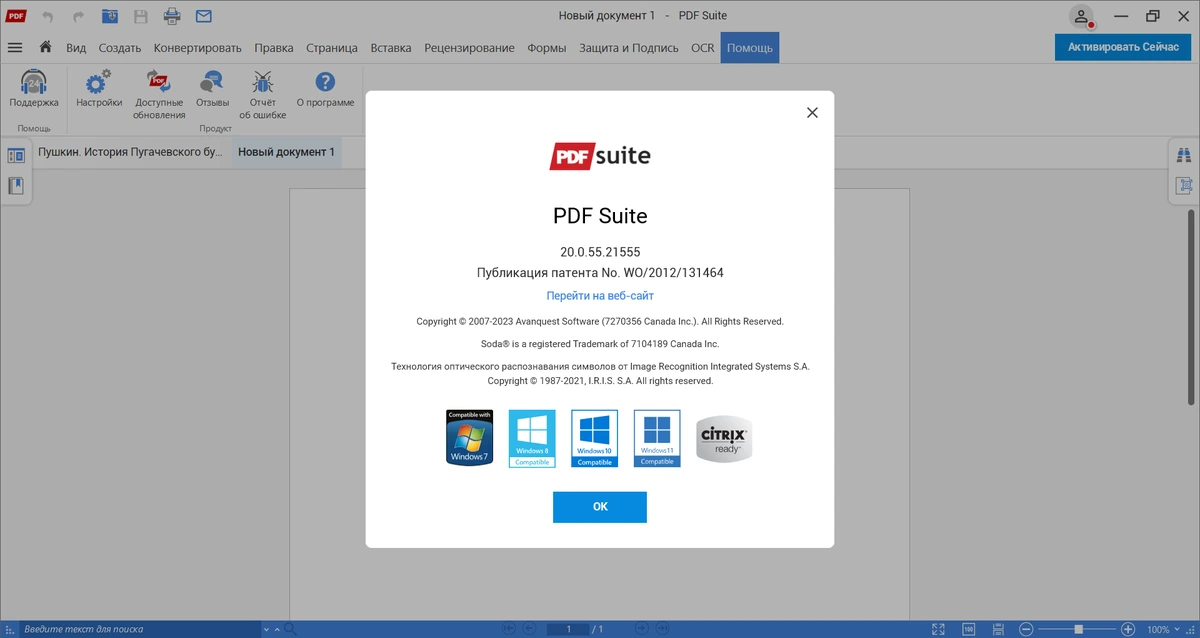Screen dimensions: 1200x638
Task: Click the PDF Suite app logo icon
Action: (x=16, y=16)
